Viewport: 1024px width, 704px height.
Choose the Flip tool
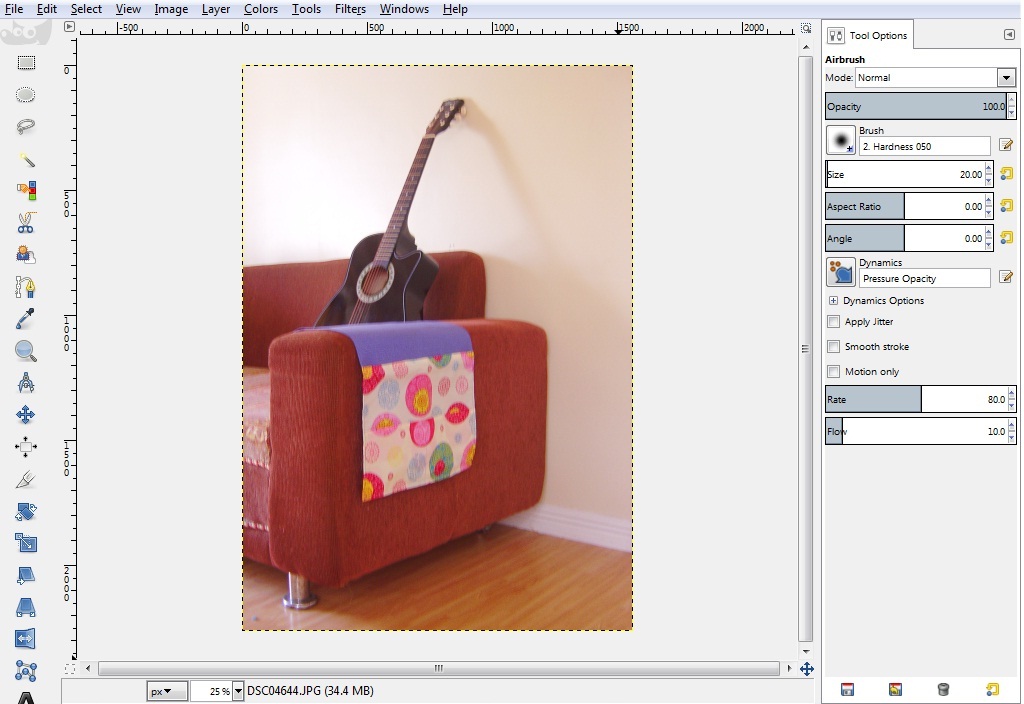[x=26, y=639]
